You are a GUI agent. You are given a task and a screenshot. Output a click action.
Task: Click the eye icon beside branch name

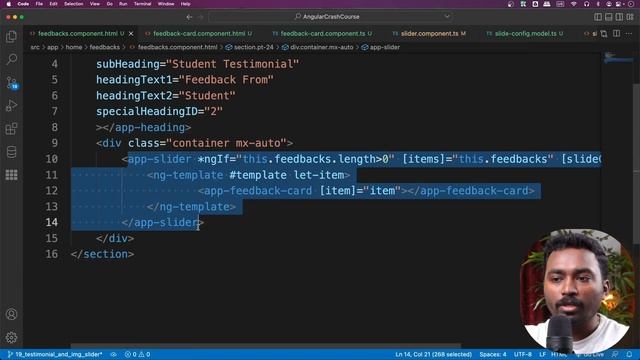(x=113, y=354)
